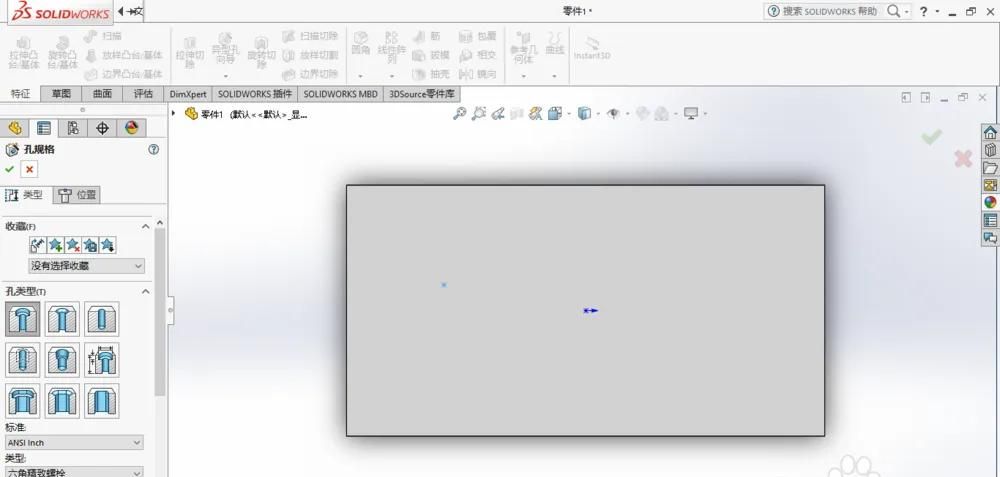1000x477 pixels.
Task: Open the 六角精致螺栓 type dropdown
Action: pyautogui.click(x=74, y=472)
